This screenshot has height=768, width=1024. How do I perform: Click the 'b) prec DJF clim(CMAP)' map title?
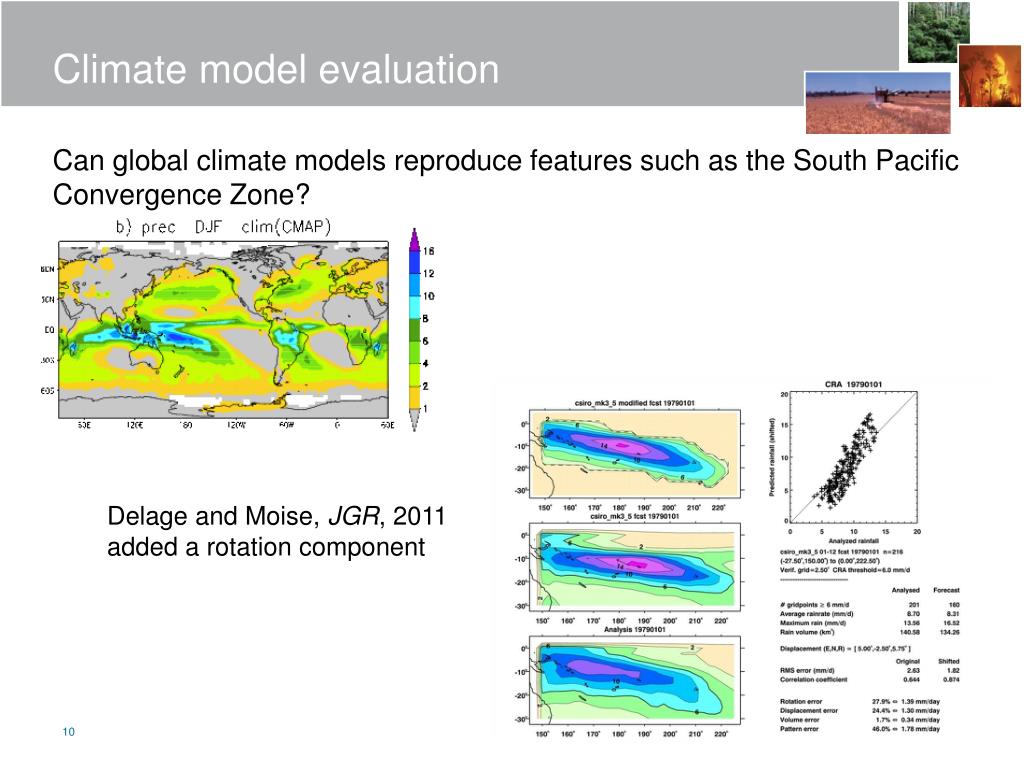click(x=223, y=227)
